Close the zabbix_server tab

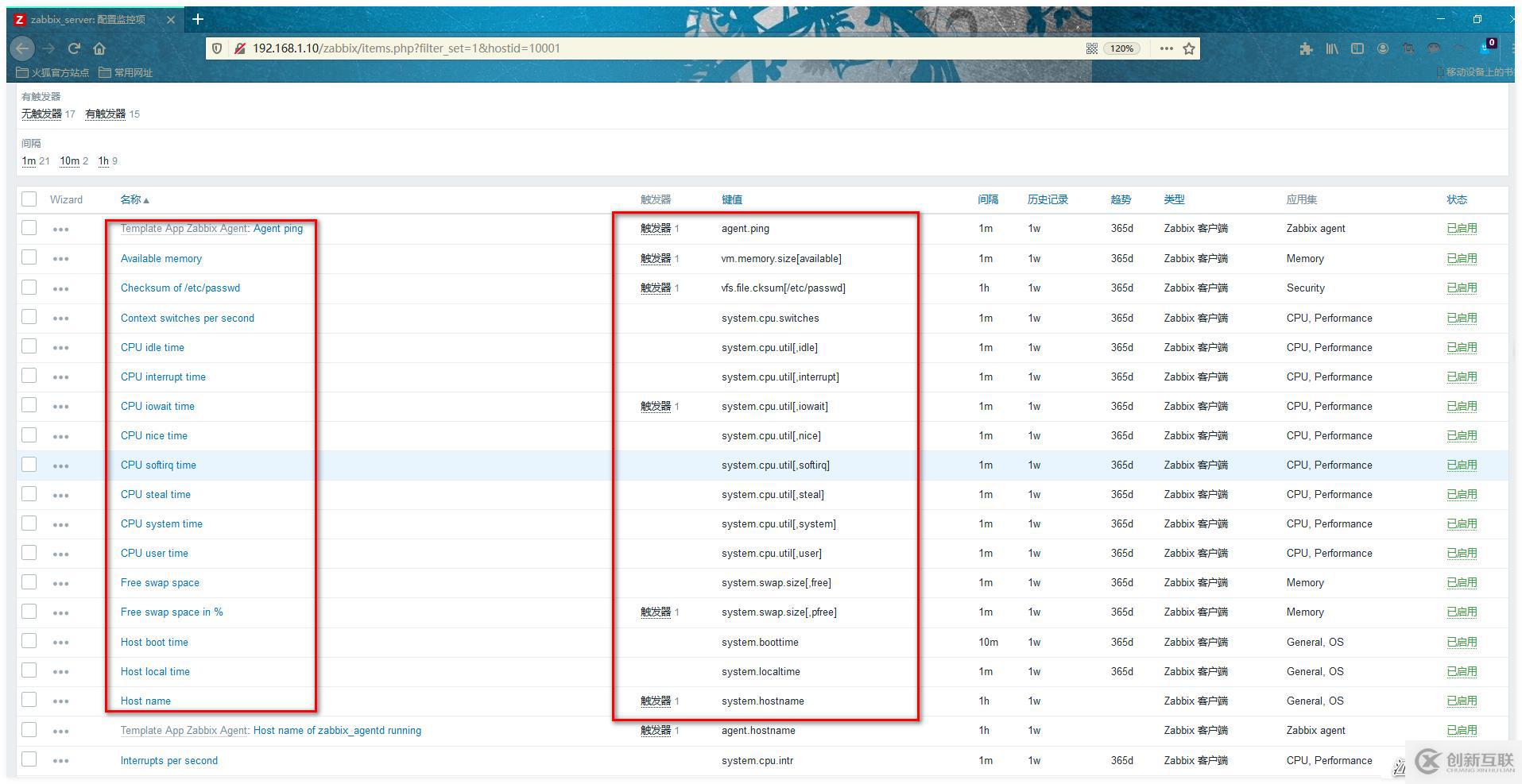click(x=170, y=19)
